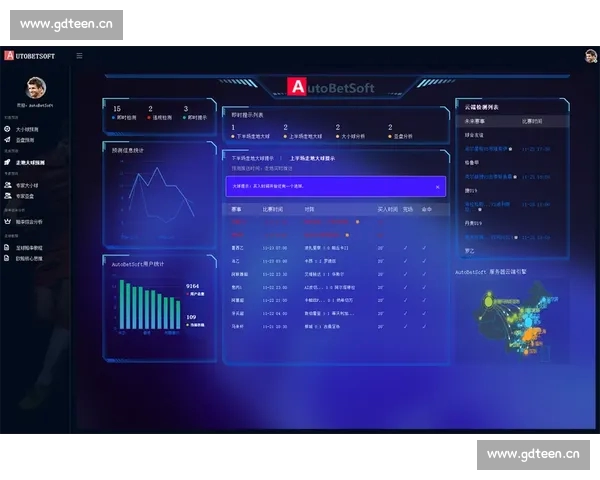
Task: Close the blue notification banner
Action: (437, 187)
